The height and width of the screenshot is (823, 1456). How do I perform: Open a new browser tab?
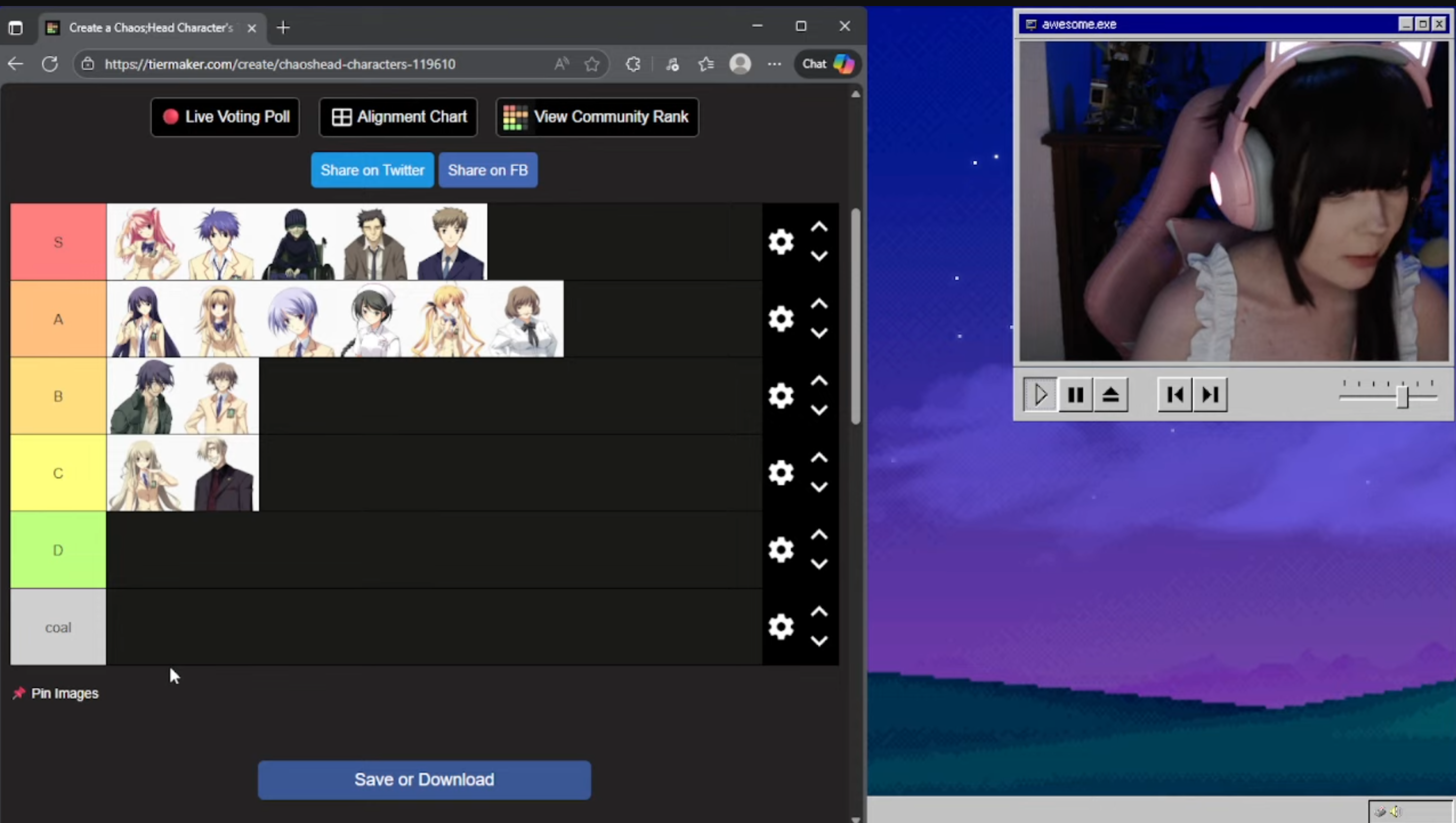point(283,27)
